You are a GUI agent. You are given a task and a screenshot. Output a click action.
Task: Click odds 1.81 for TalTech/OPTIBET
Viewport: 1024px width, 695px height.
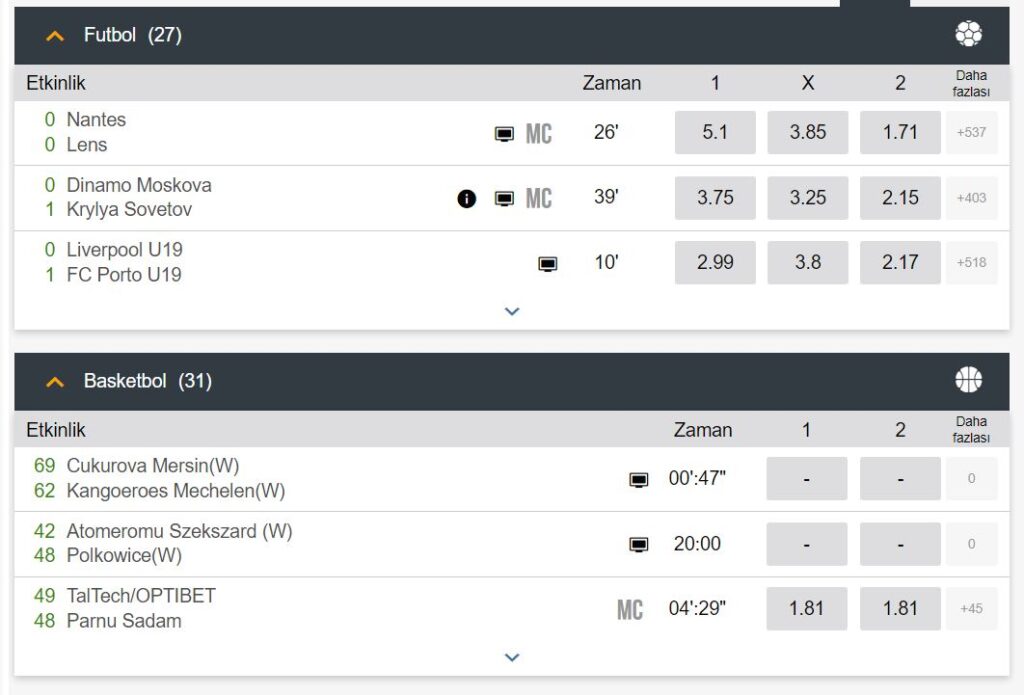[806, 607]
